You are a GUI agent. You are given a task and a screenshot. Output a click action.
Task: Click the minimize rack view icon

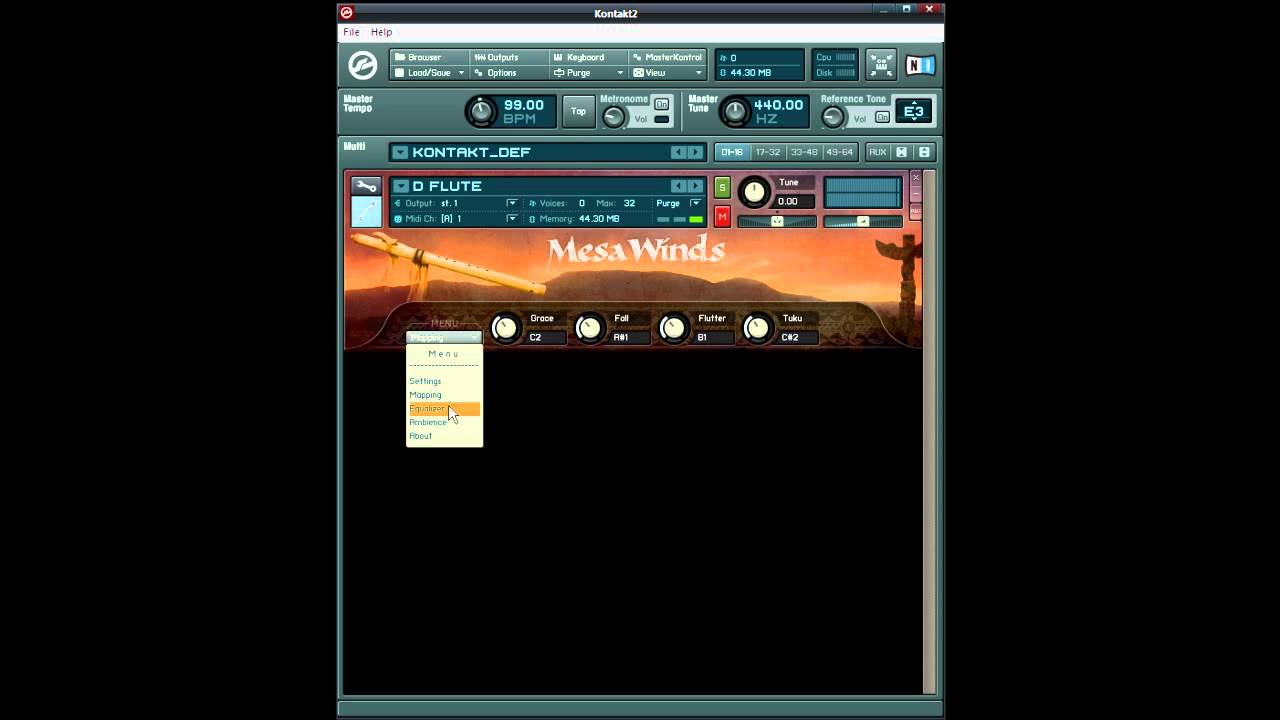(x=881, y=65)
